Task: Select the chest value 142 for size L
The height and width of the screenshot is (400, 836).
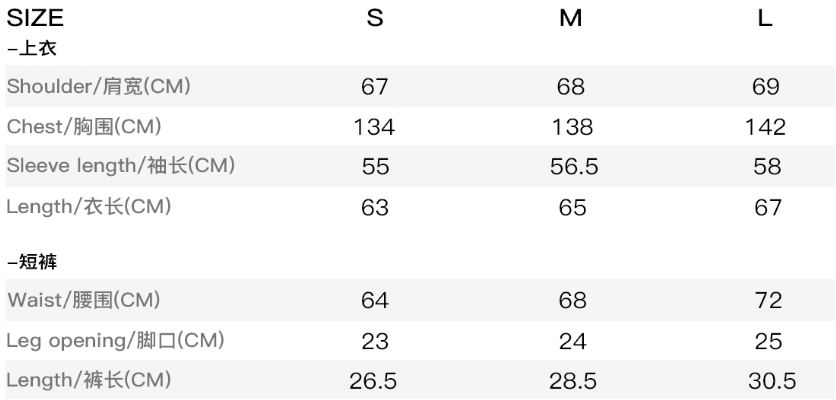Action: [x=766, y=127]
